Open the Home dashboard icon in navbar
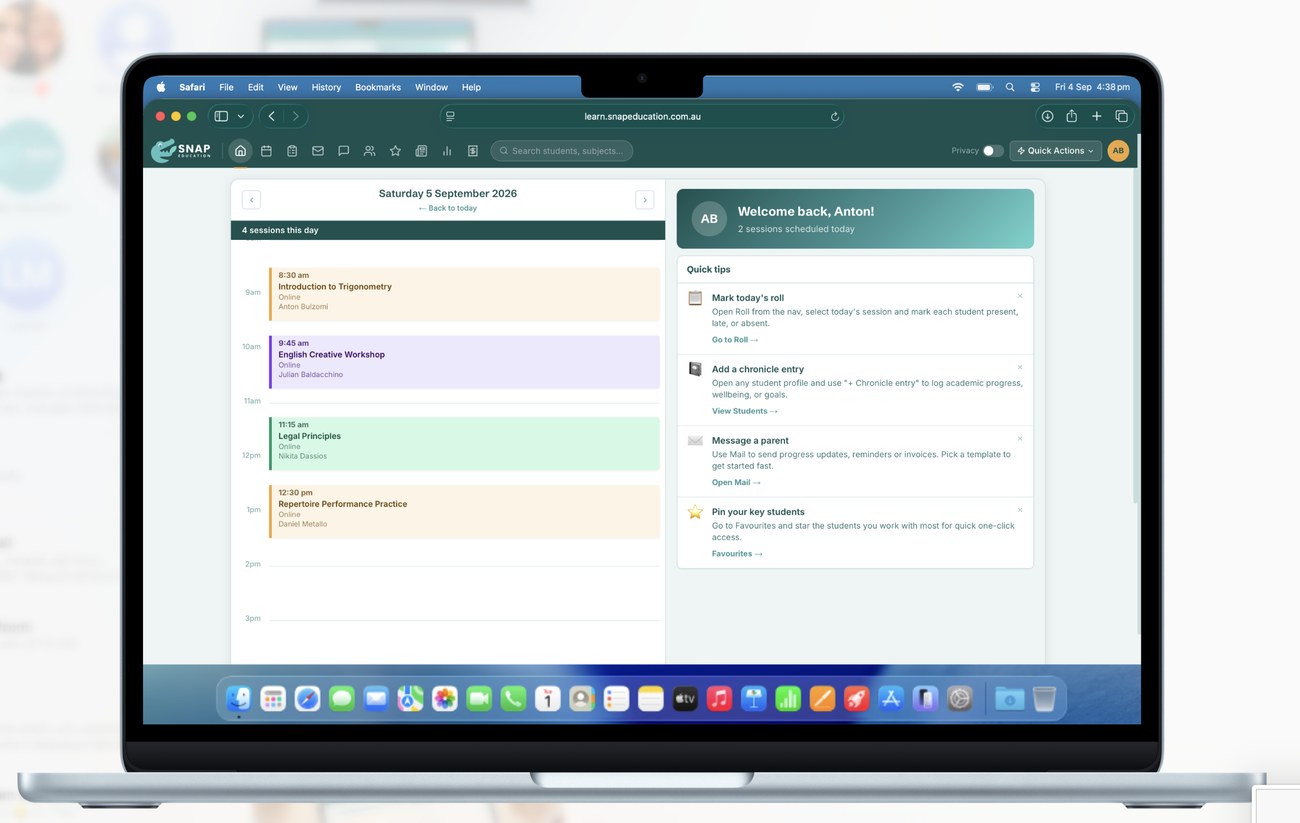1300x823 pixels. [240, 151]
